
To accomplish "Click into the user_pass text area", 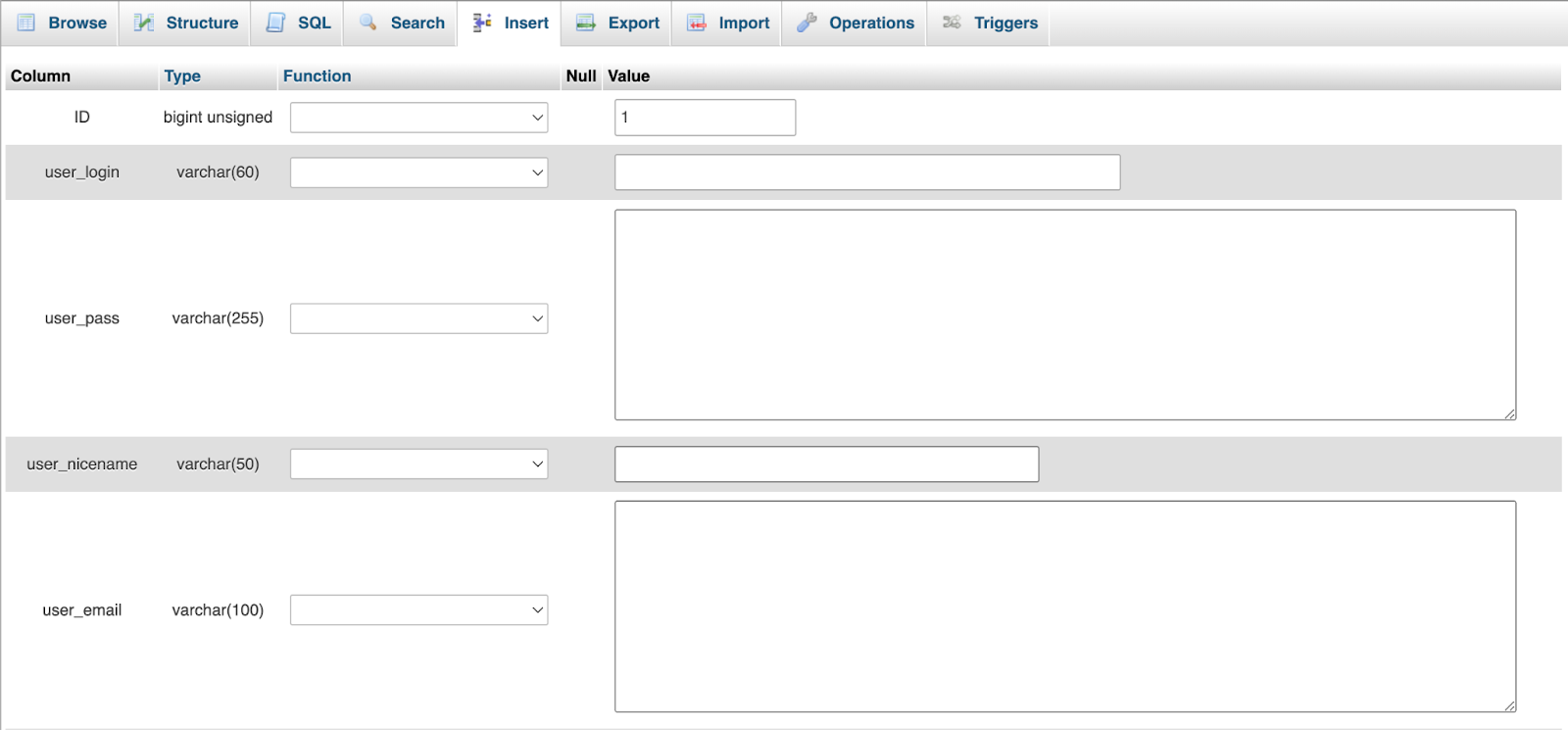I will coord(1065,315).
